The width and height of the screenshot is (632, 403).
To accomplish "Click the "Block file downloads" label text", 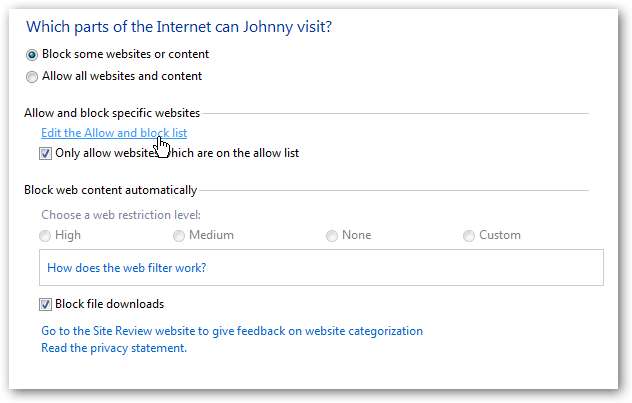I will coord(110,304).
